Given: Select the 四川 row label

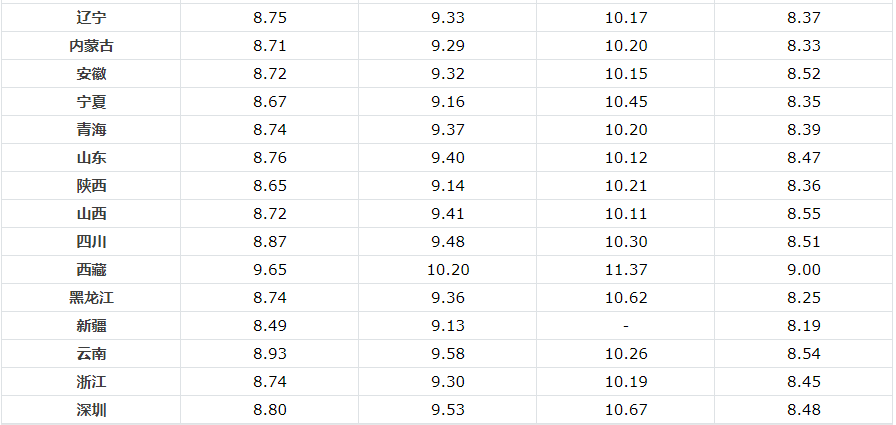Looking at the screenshot, I should (x=91, y=242).
